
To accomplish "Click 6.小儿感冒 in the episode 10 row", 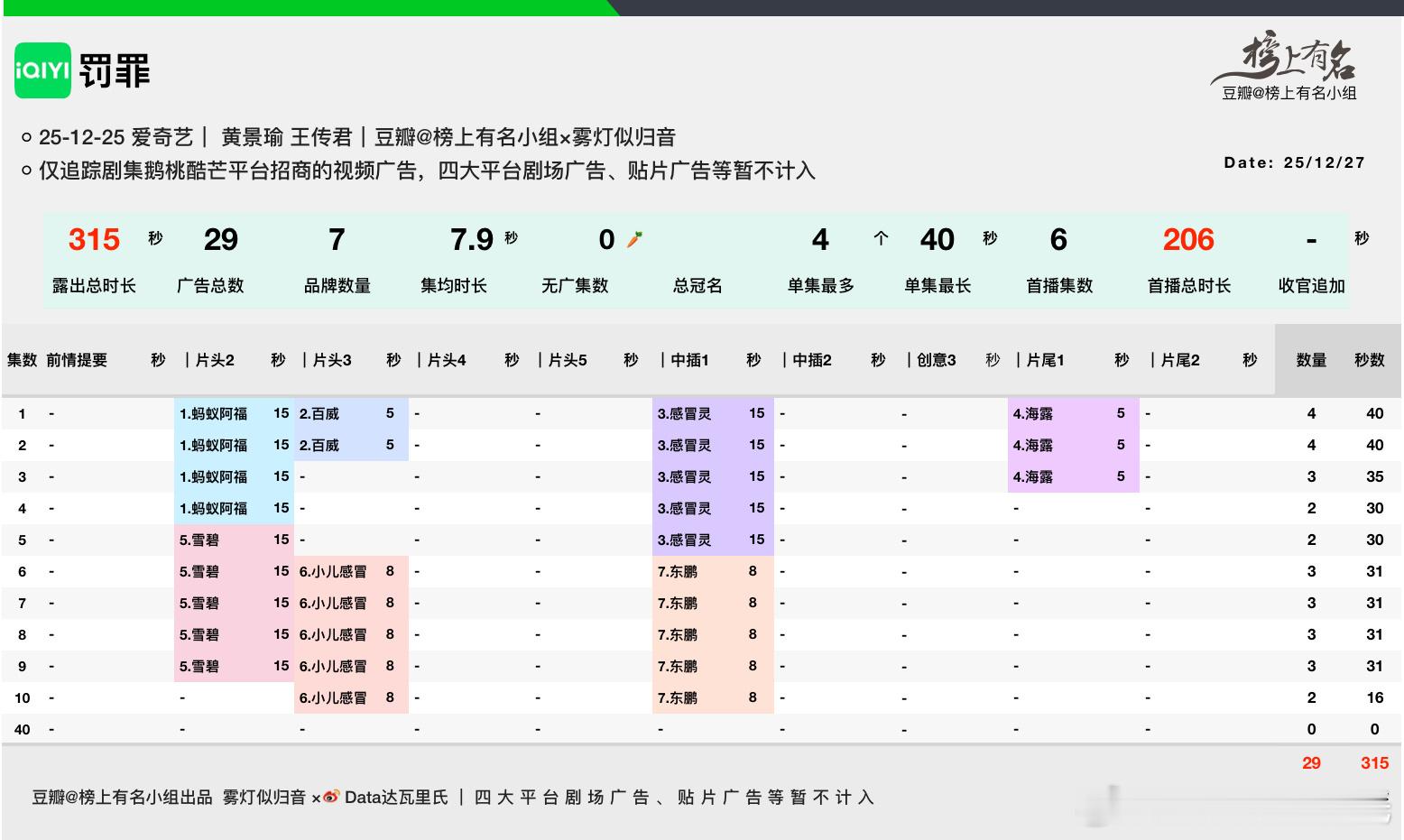I will click(333, 698).
